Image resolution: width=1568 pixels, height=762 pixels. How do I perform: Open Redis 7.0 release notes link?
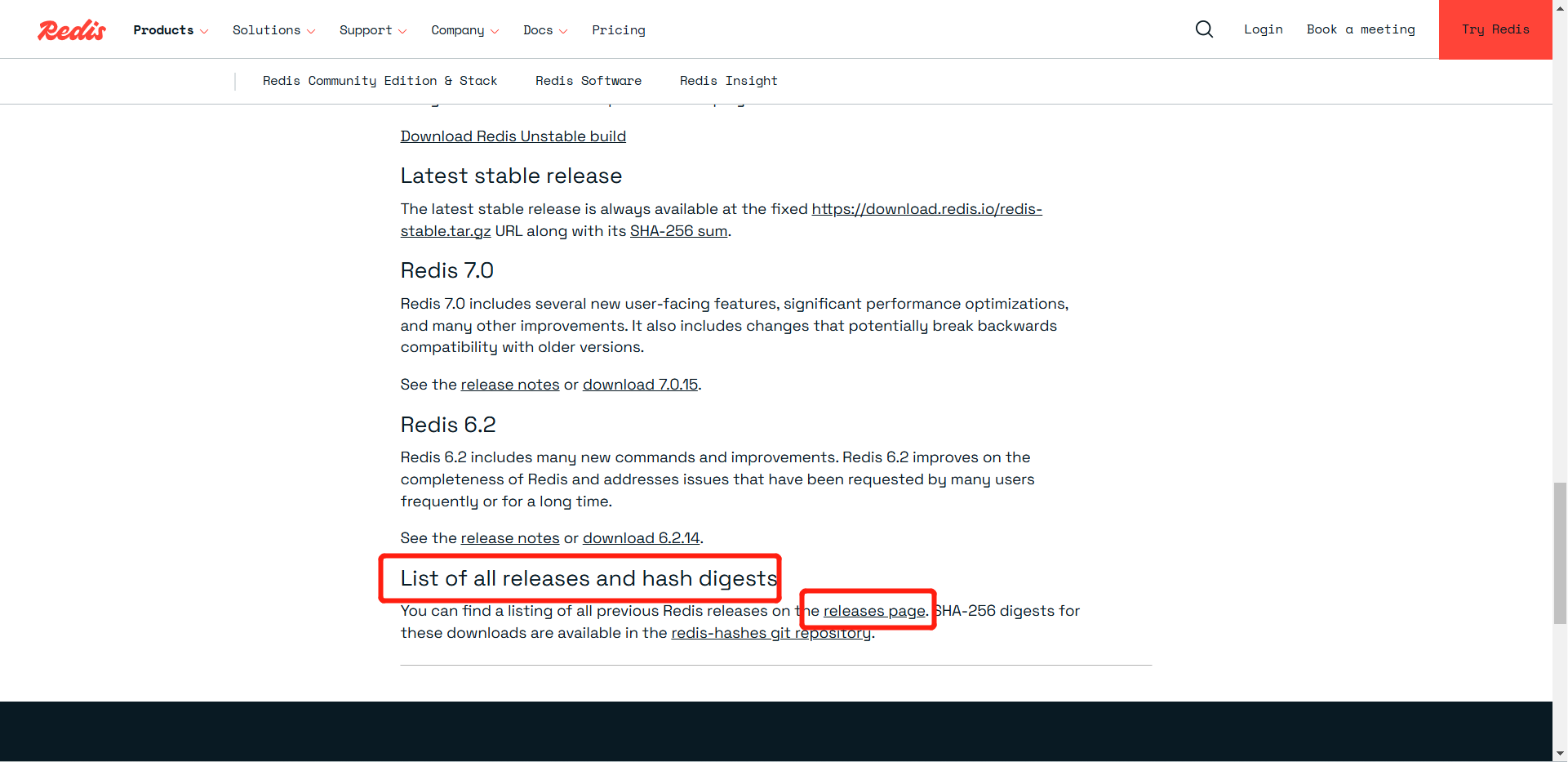tap(510, 385)
